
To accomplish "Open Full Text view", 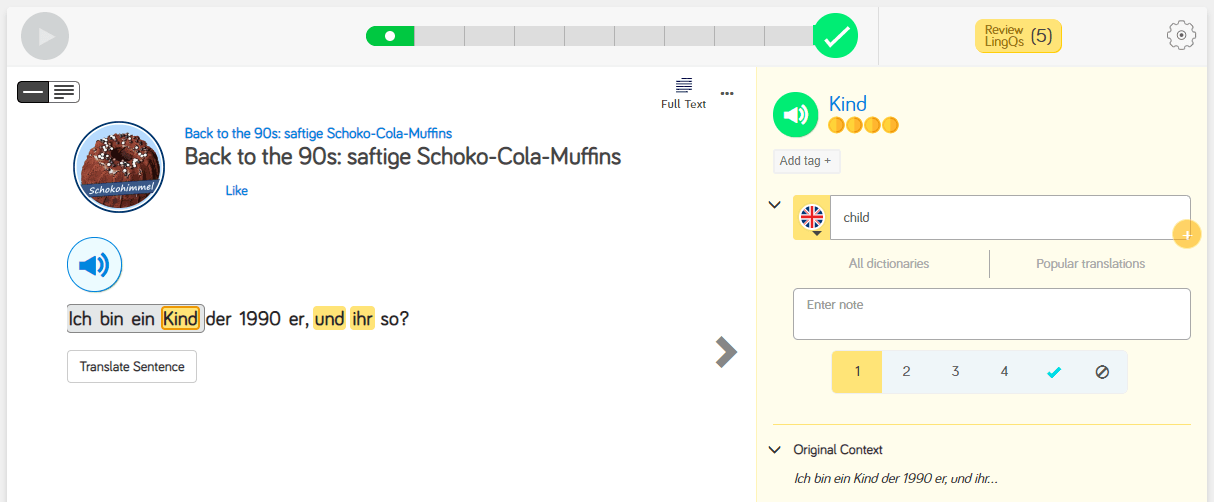I will [x=683, y=92].
